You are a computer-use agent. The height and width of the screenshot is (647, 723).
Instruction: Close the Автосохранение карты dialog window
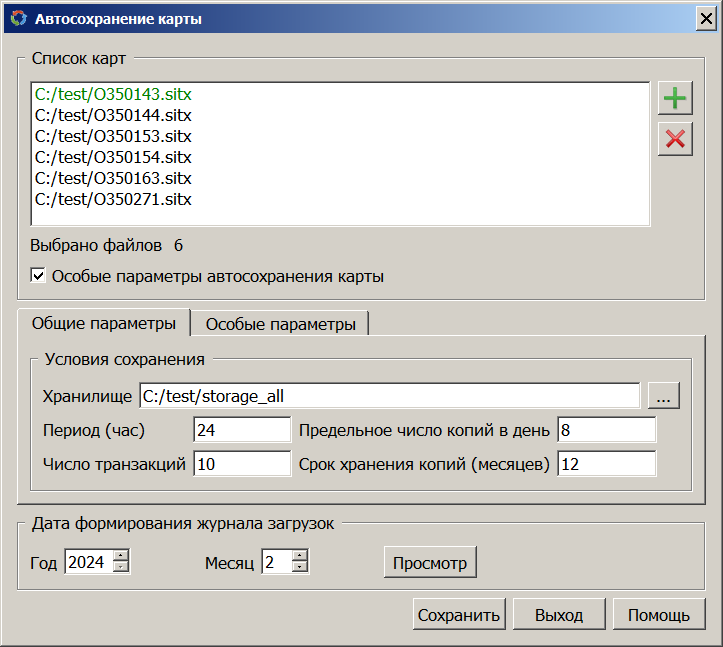705,19
